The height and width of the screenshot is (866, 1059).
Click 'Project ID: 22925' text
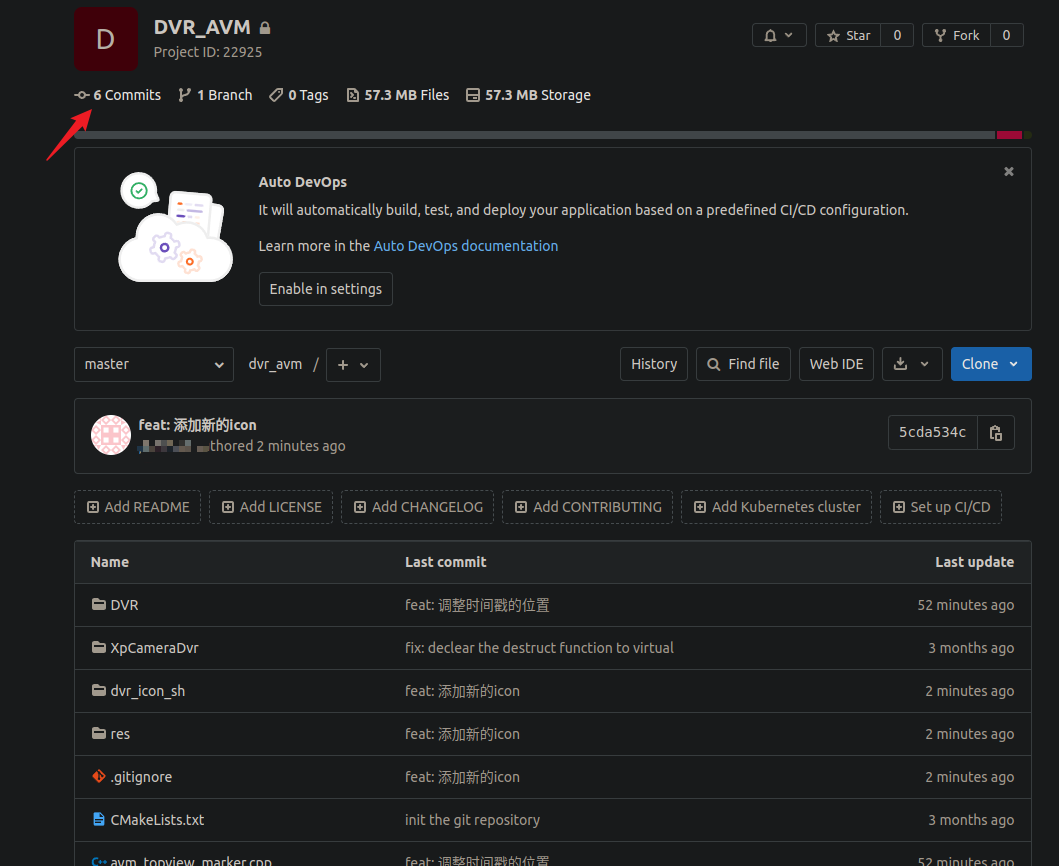click(208, 52)
